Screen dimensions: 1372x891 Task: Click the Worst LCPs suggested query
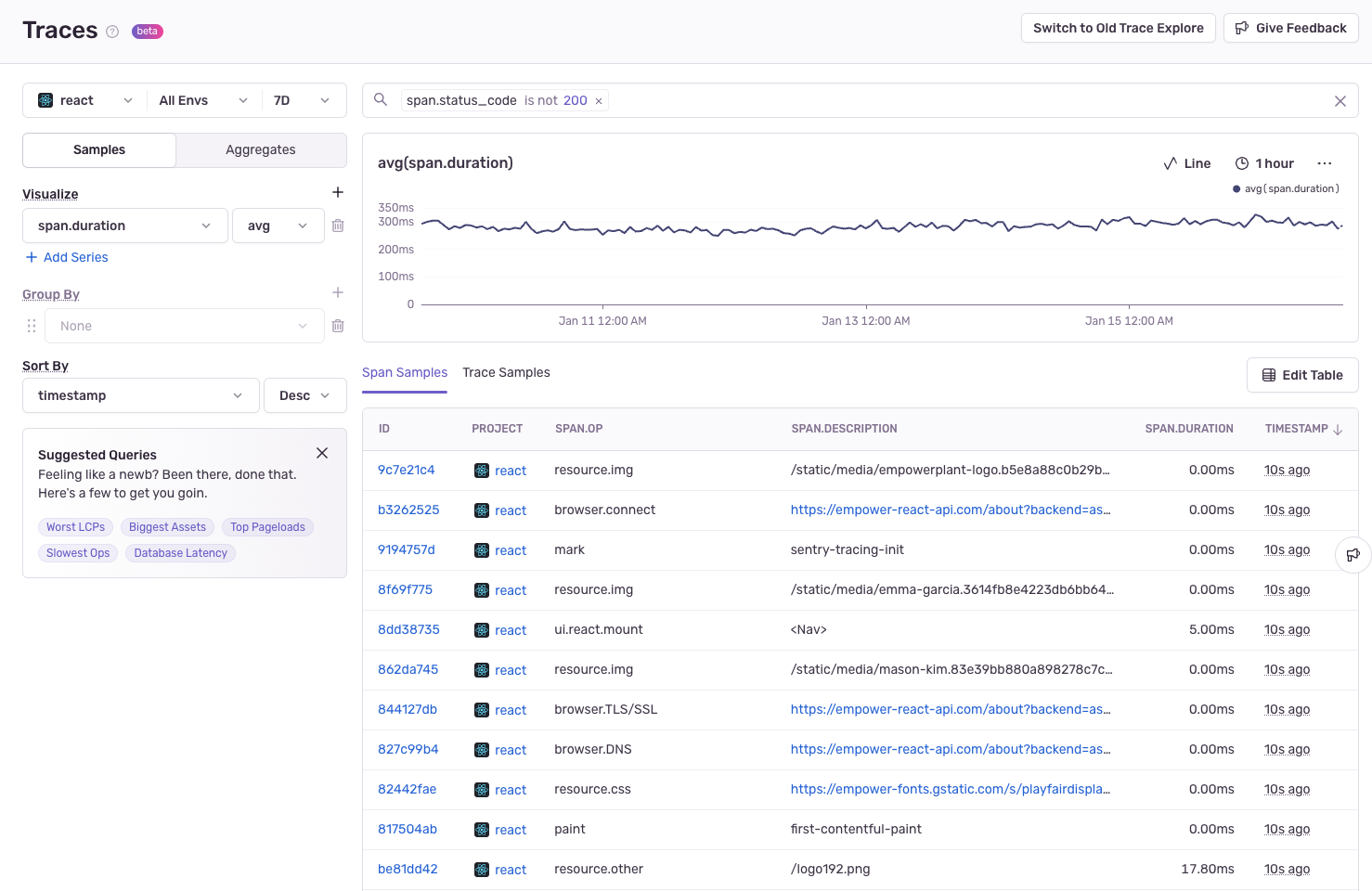pos(76,527)
